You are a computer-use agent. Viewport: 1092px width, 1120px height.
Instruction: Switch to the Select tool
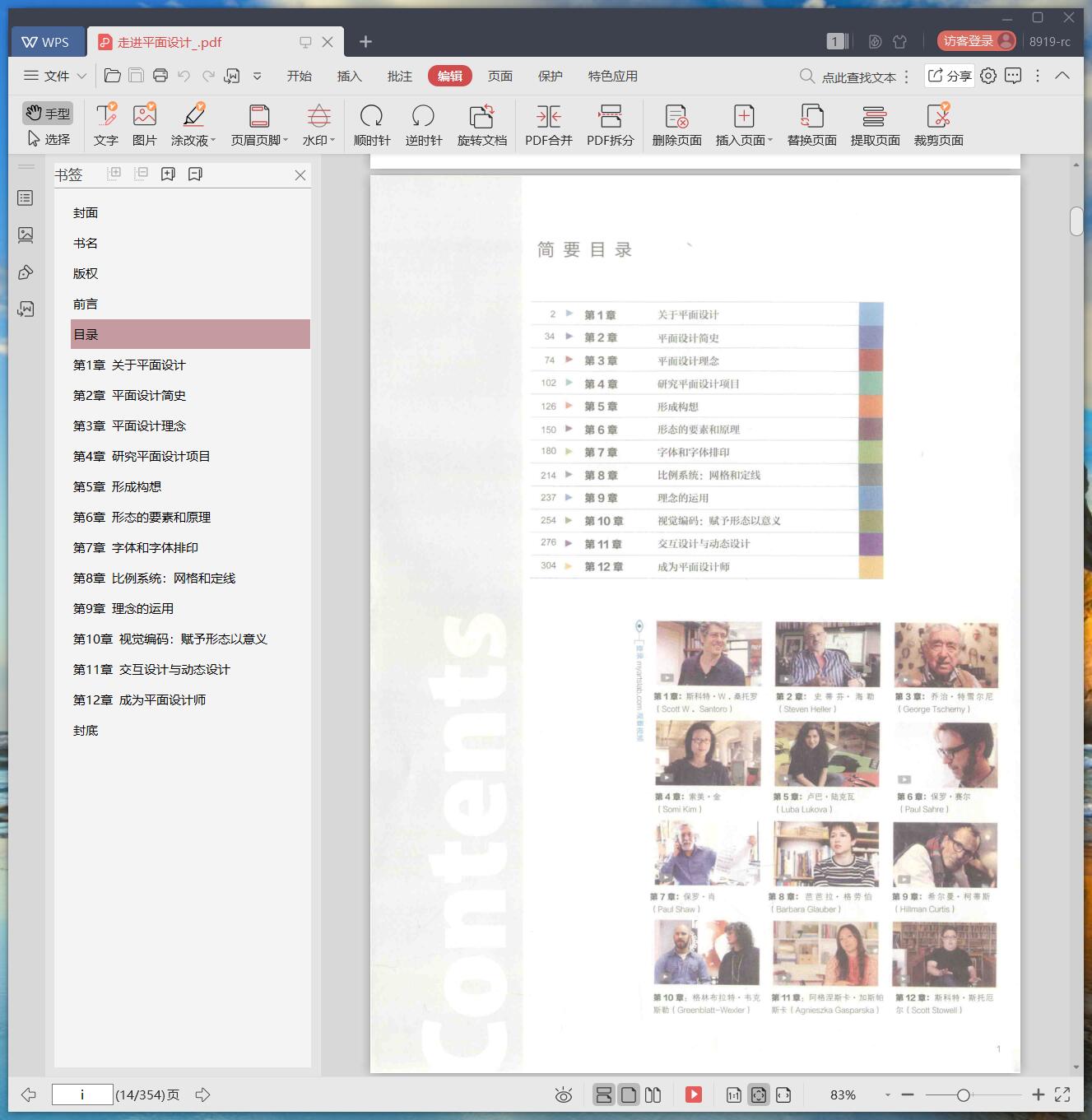point(48,139)
